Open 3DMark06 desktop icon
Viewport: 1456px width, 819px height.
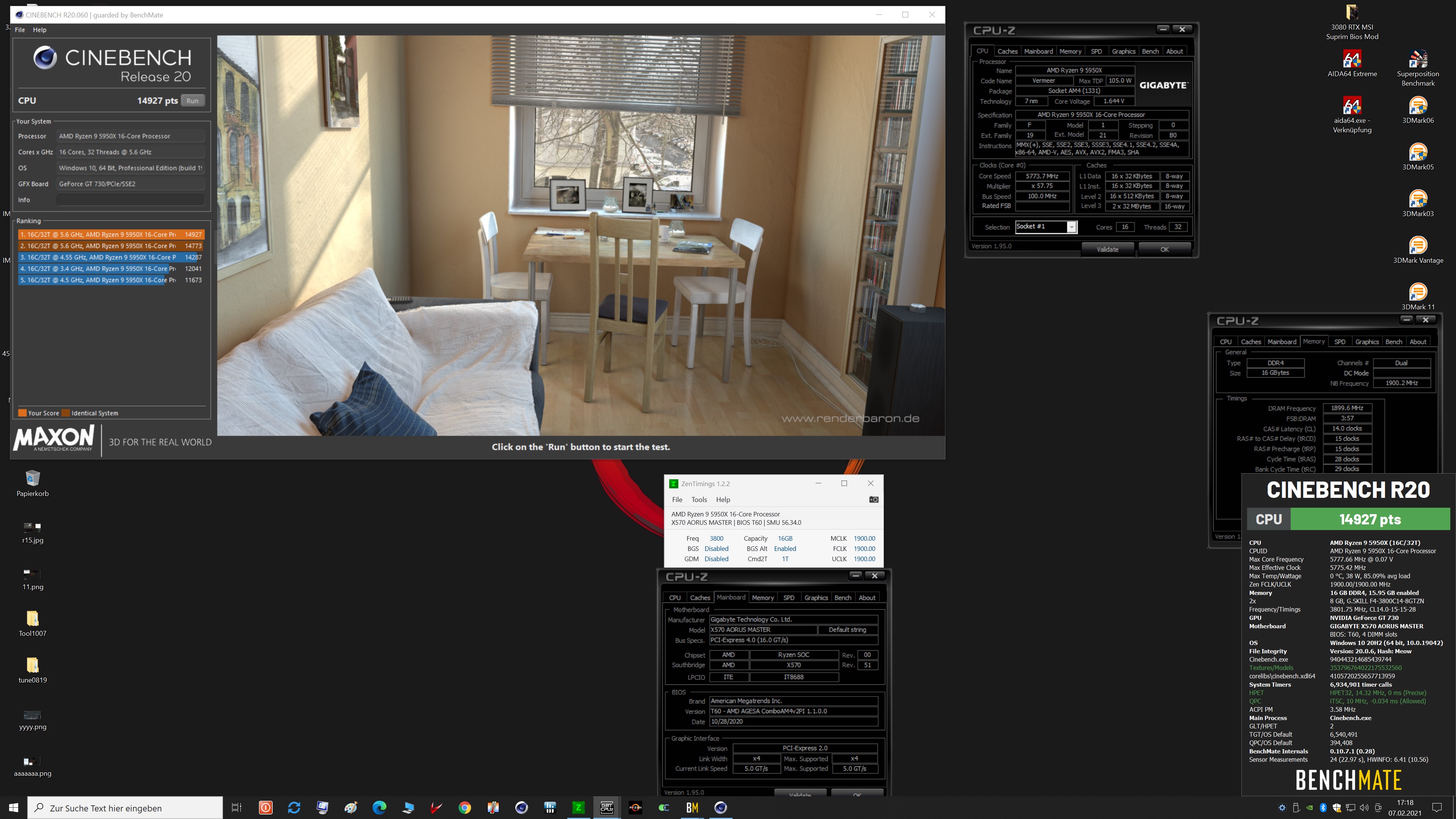[x=1418, y=110]
